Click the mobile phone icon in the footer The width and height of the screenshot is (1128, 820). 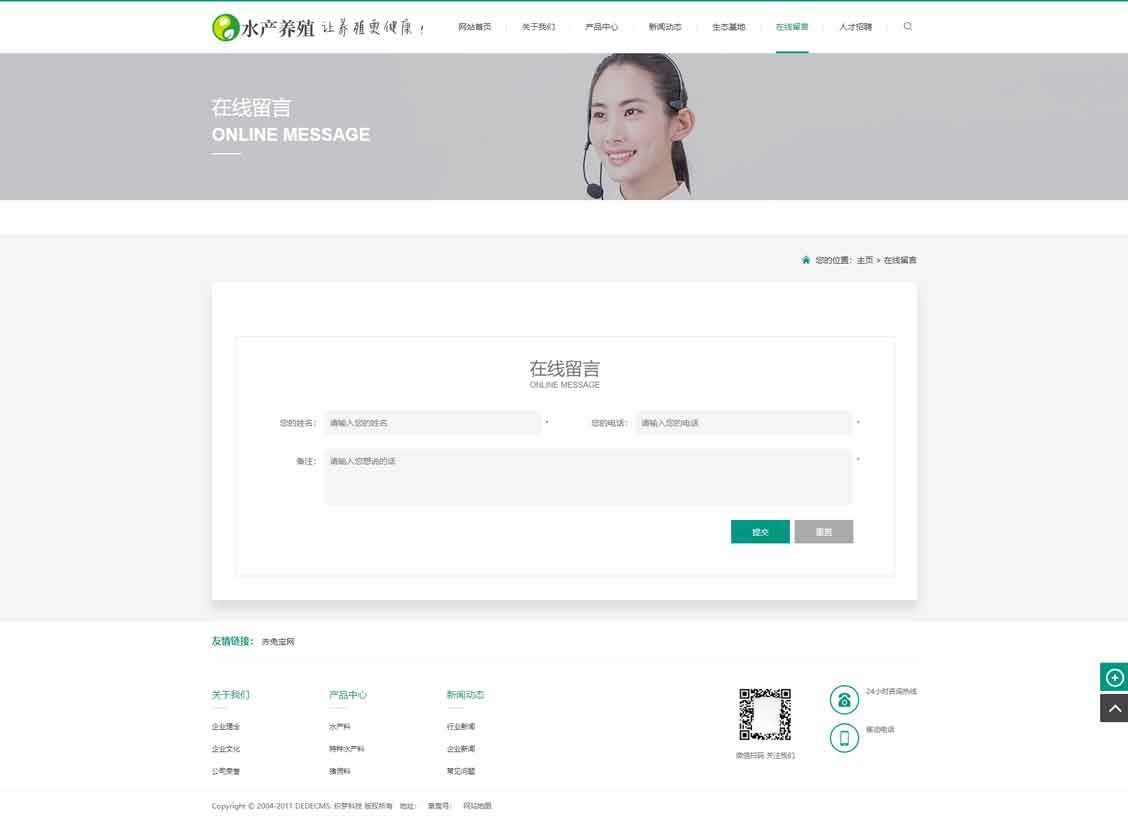[x=844, y=738]
